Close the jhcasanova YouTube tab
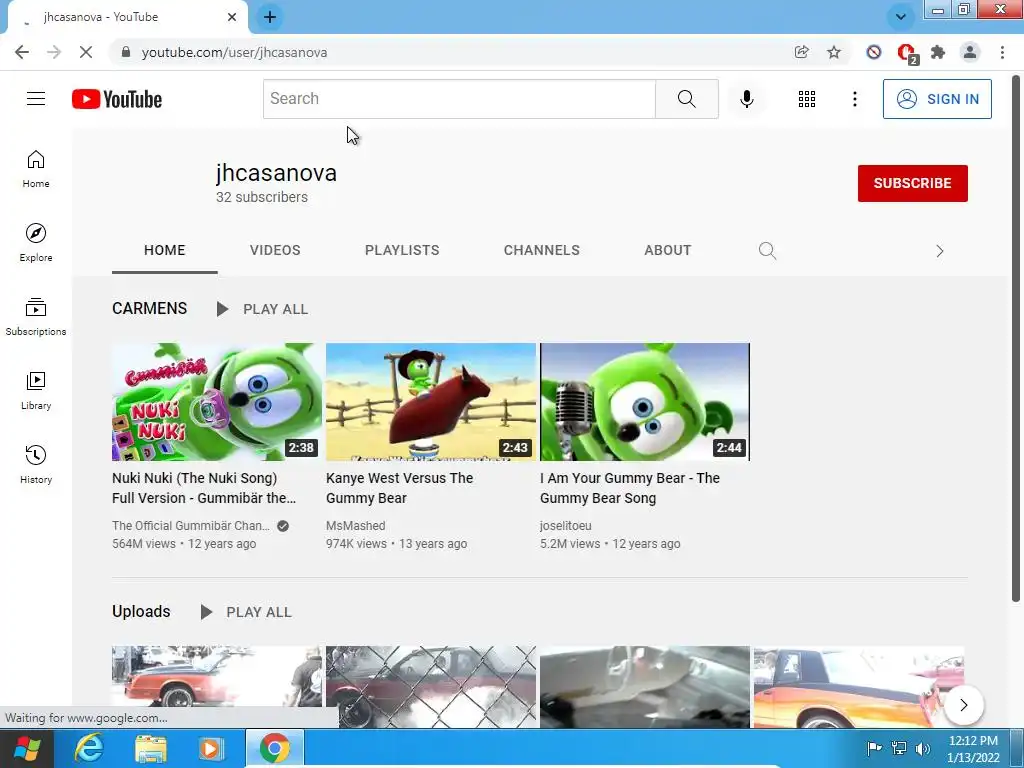 point(232,17)
